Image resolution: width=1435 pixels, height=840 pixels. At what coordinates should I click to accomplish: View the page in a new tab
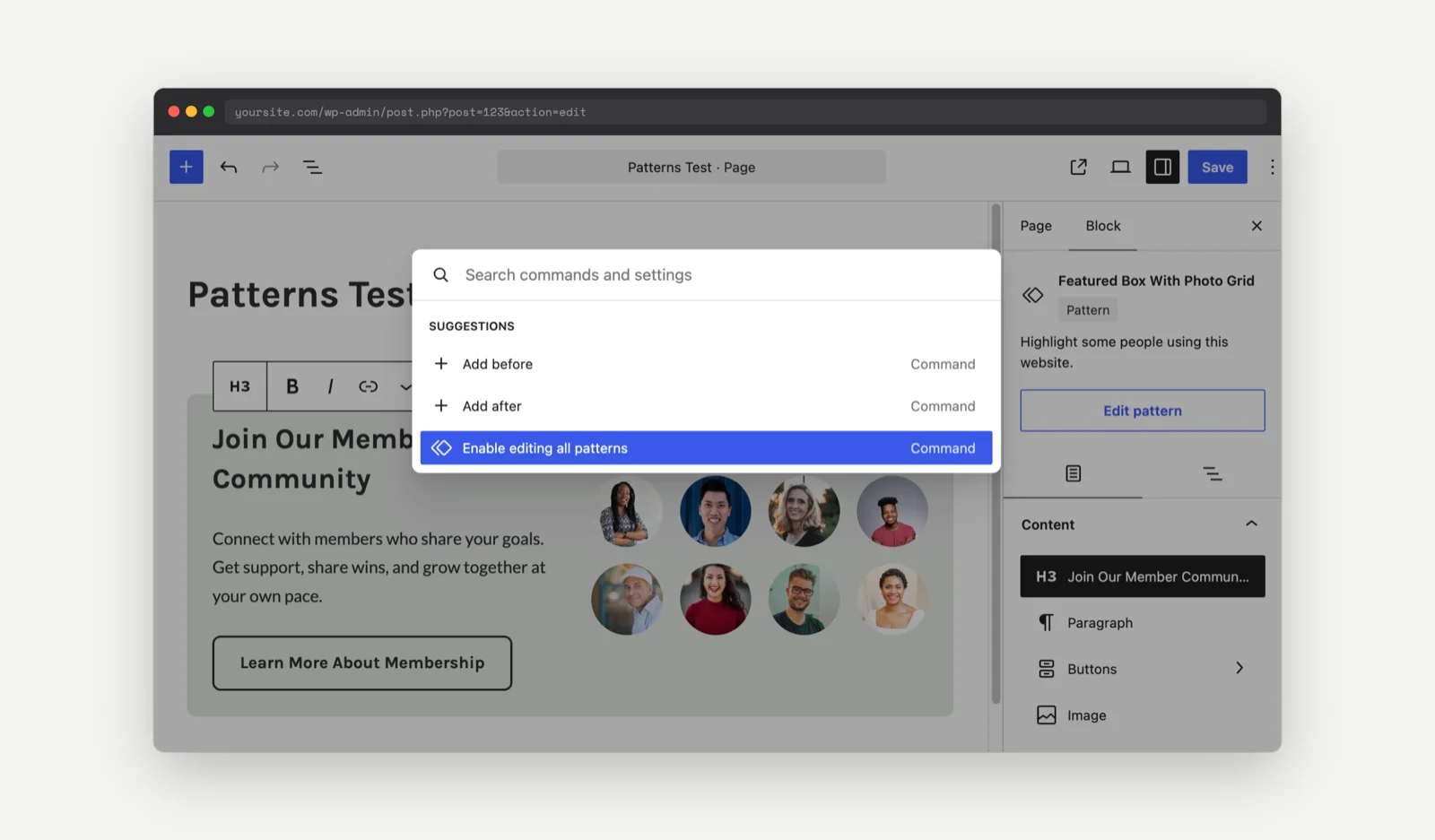tap(1078, 167)
